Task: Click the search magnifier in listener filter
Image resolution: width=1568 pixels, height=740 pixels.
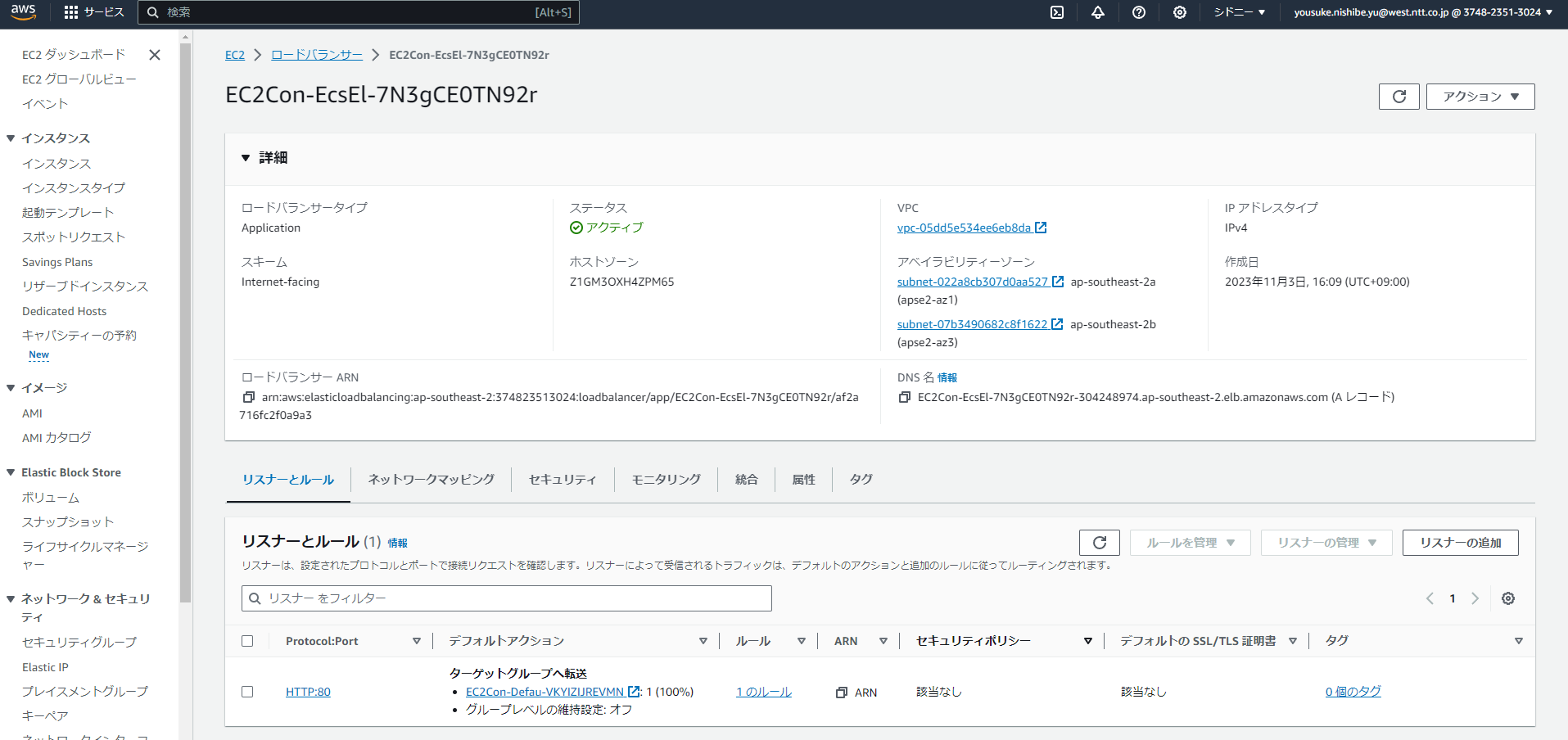Action: 255,598
